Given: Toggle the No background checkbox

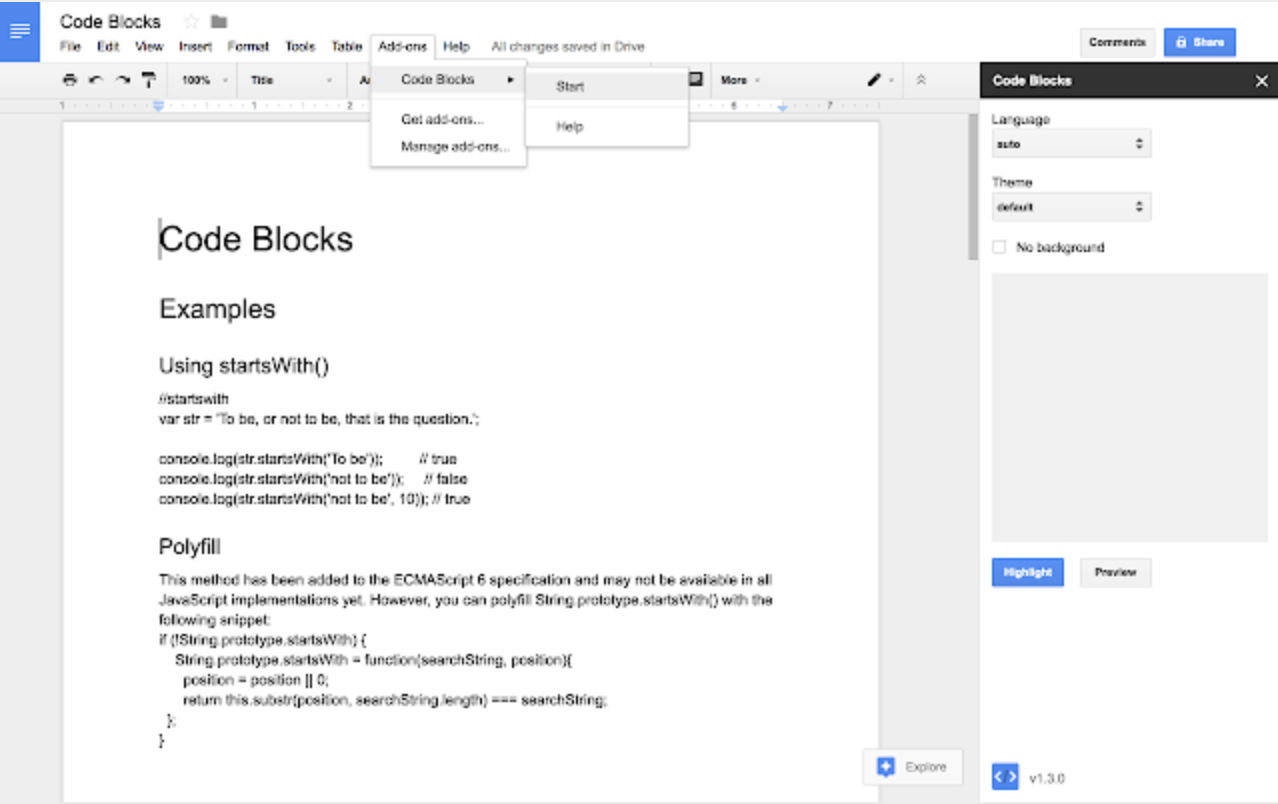Looking at the screenshot, I should 999,247.
